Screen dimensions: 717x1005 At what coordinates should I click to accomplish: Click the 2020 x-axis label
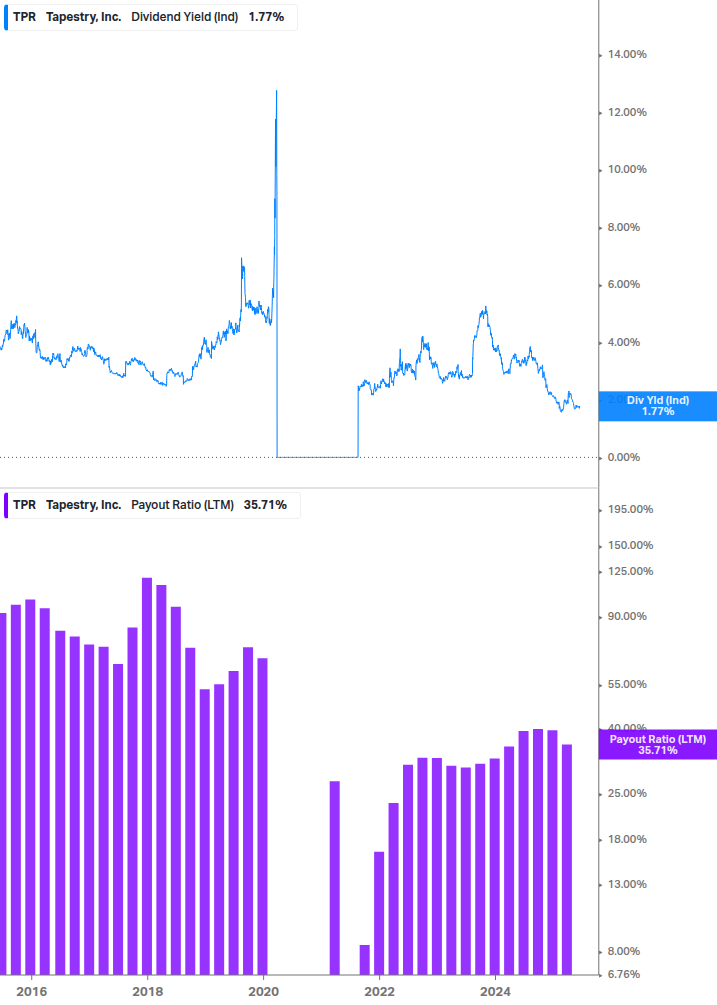[x=263, y=992]
